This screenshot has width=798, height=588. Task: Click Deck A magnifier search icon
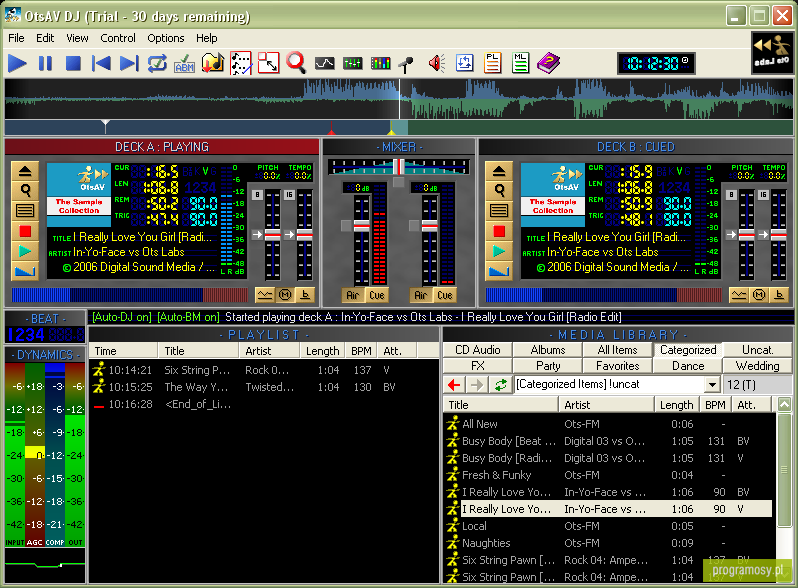(x=25, y=191)
